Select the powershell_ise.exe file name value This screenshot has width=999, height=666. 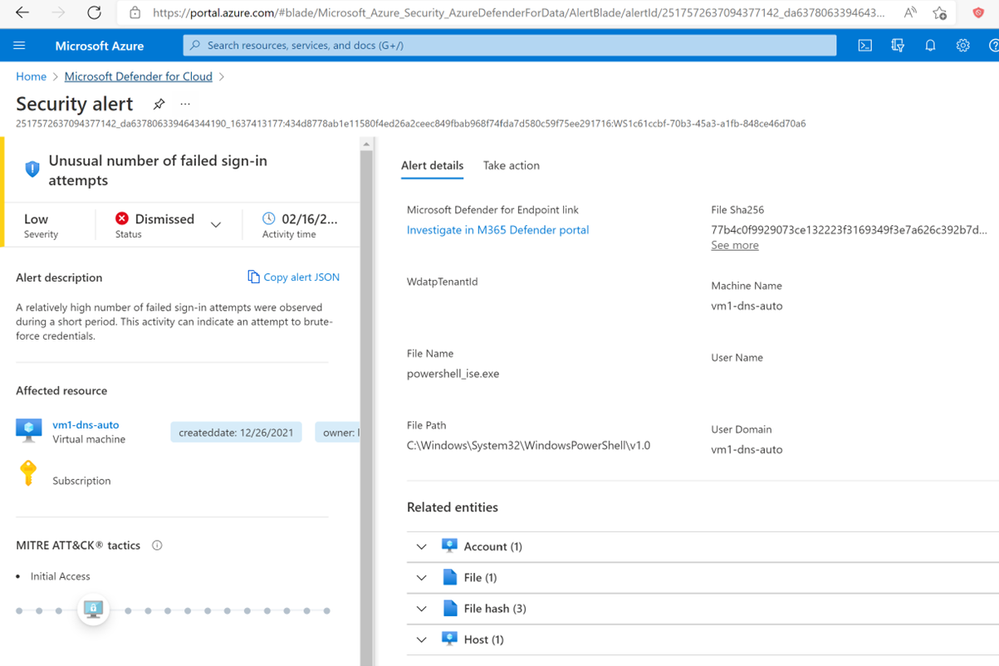pos(453,374)
